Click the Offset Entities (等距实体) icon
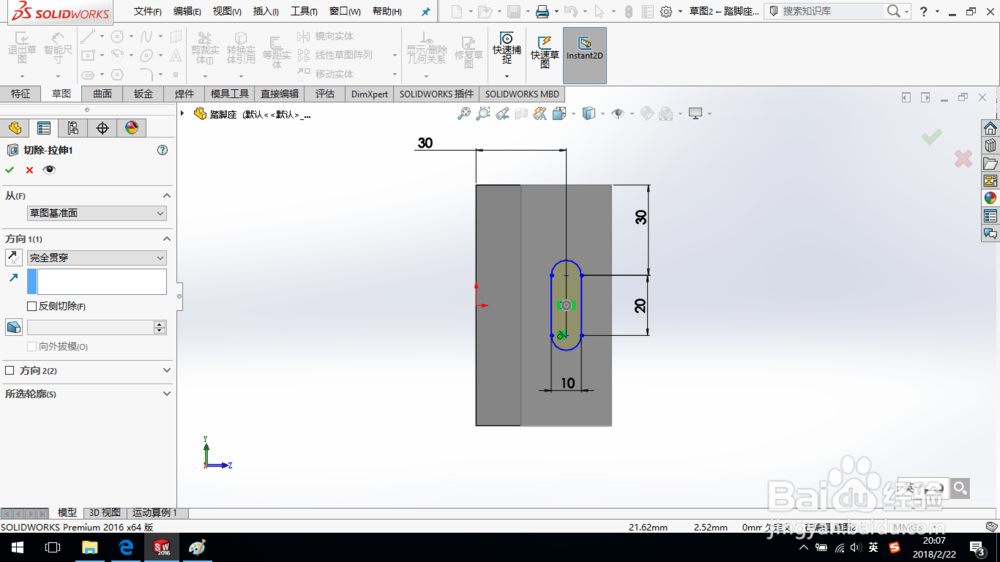This screenshot has height=562, width=1000. pyautogui.click(x=276, y=52)
